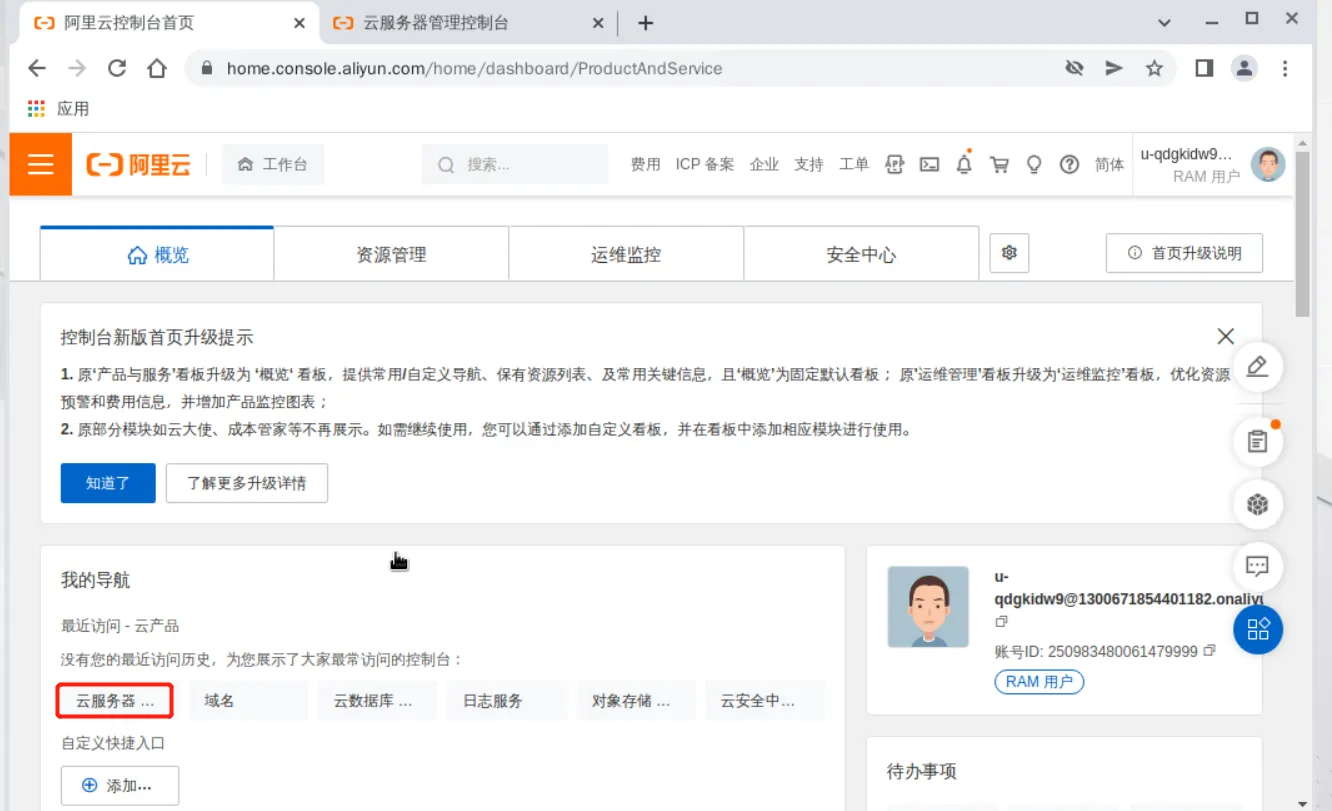1332x811 pixels.
Task: Switch to the 资源管理 tab
Action: pos(391,254)
